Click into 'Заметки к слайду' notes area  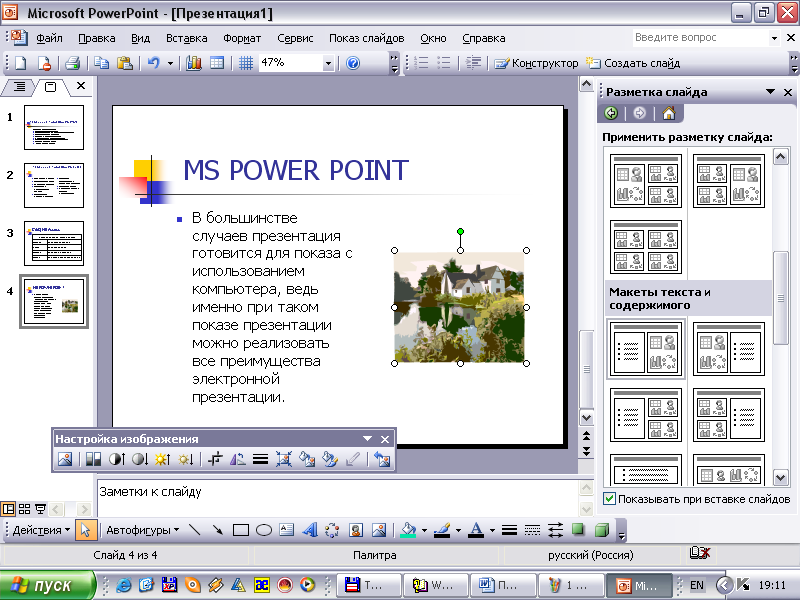pos(337,497)
